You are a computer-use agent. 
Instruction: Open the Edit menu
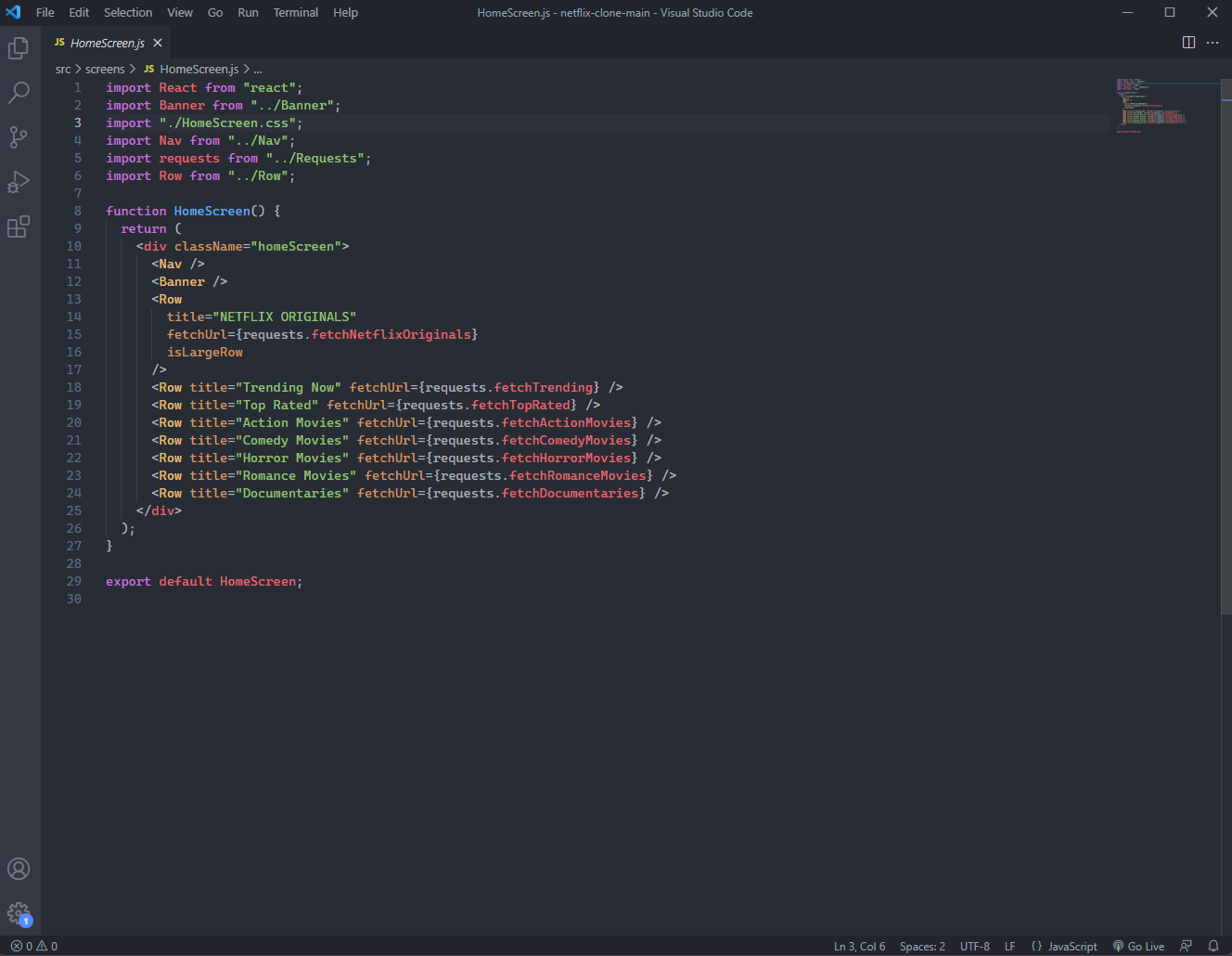point(79,12)
